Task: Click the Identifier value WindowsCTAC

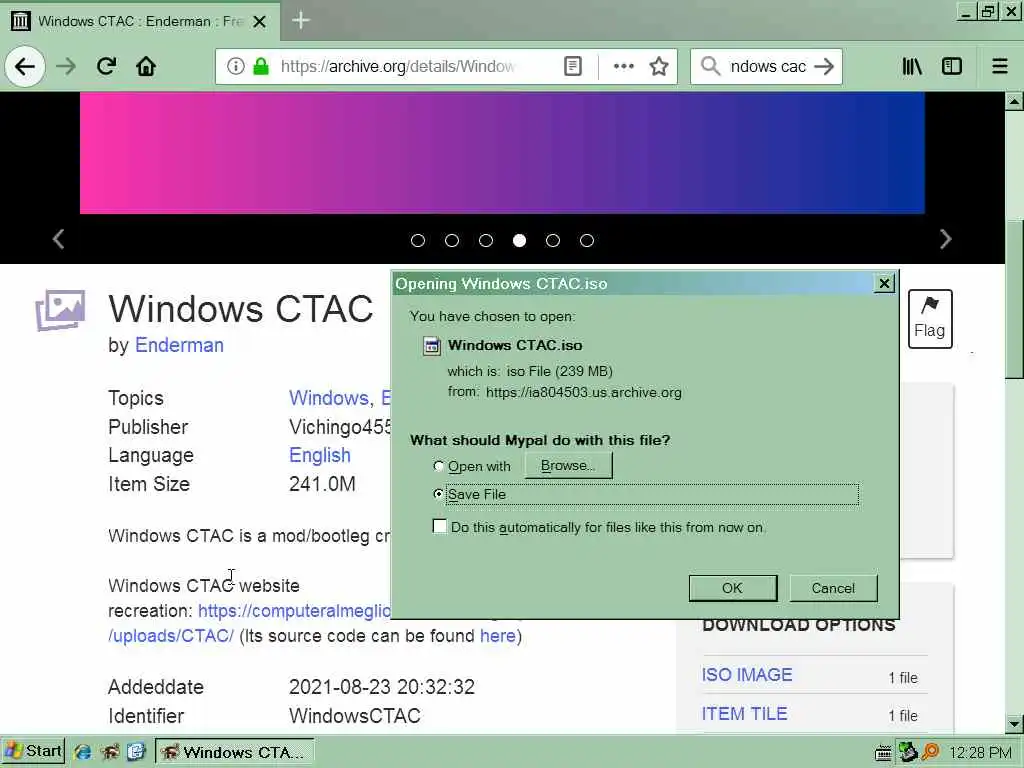Action: (355, 716)
